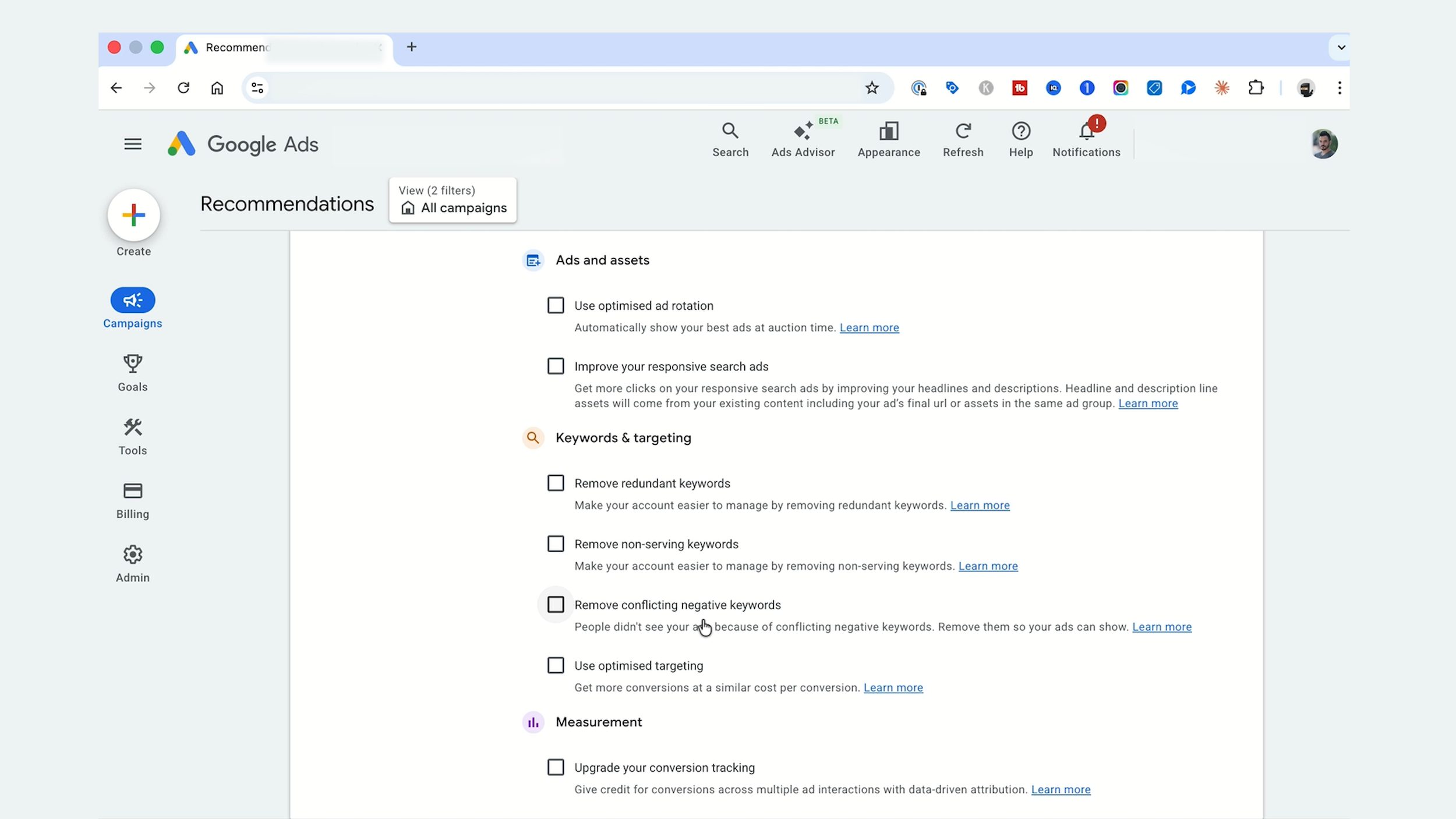Open Ads Advisor beta
Screen dimensions: 1456x819
803,140
